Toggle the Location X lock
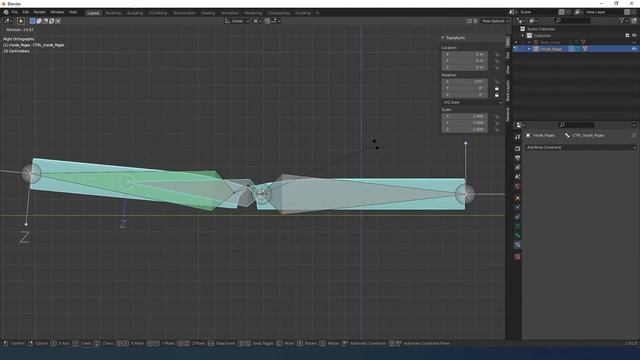 pyautogui.click(x=497, y=54)
